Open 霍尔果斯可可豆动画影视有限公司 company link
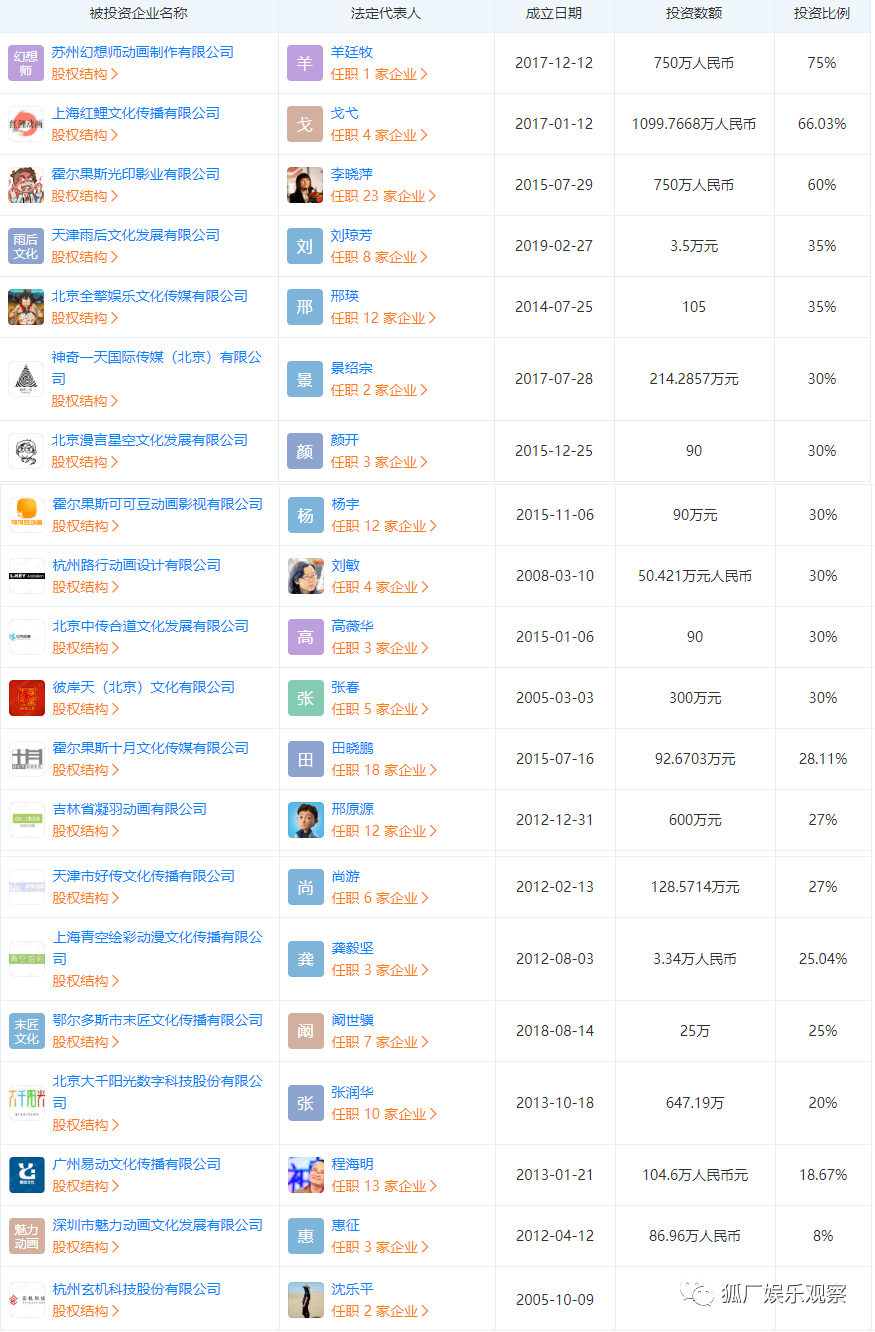The image size is (875, 1332). tap(158, 504)
